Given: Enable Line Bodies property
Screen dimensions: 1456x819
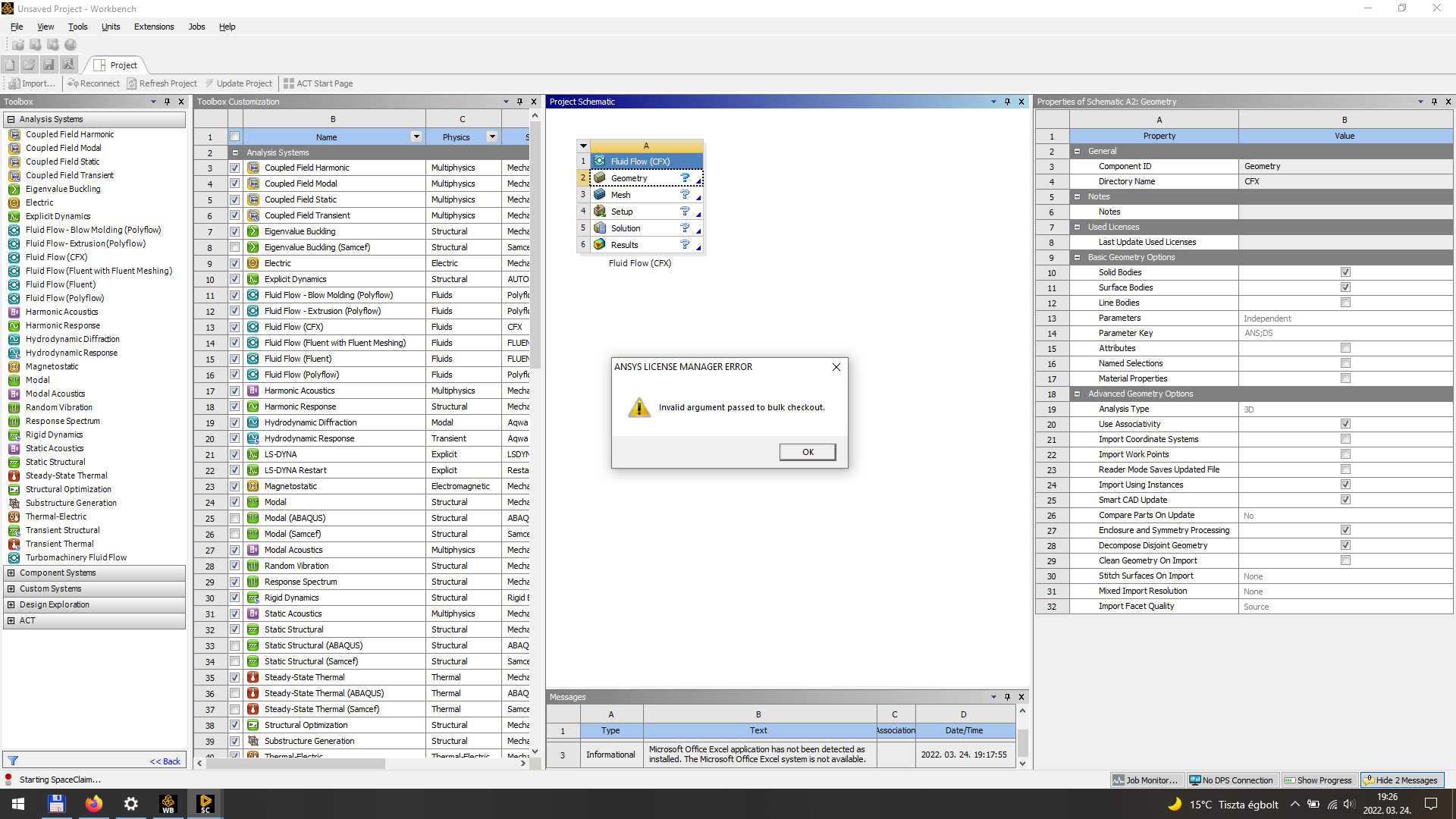Looking at the screenshot, I should point(1345,303).
